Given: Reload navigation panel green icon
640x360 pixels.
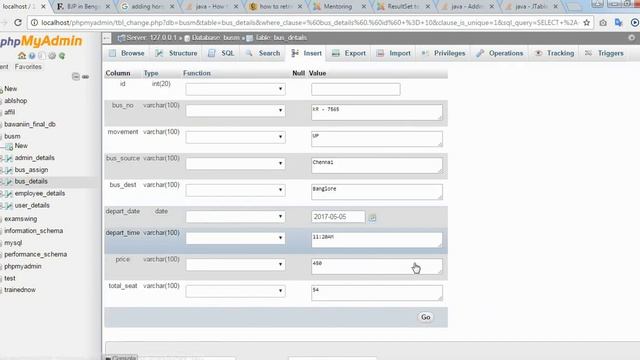Looking at the screenshot, I should [62, 56].
